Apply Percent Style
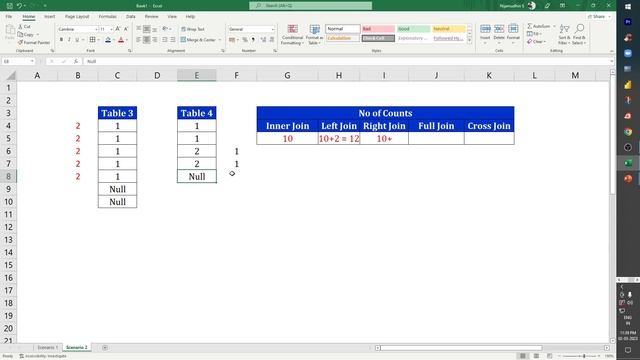The height and width of the screenshot is (360, 640). point(245,40)
